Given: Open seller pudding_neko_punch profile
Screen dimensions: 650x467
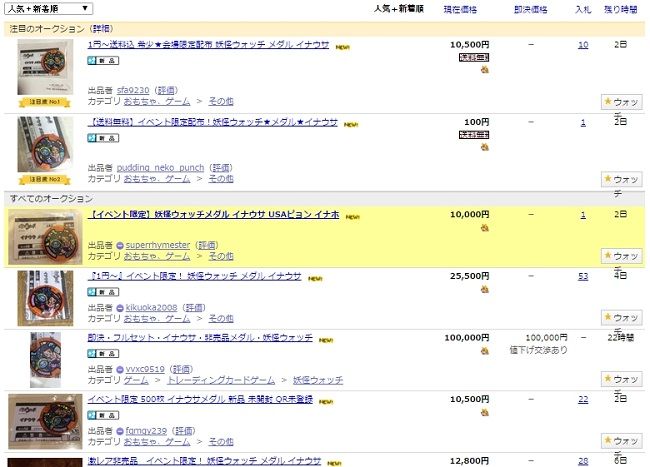Looking at the screenshot, I should [160, 167].
